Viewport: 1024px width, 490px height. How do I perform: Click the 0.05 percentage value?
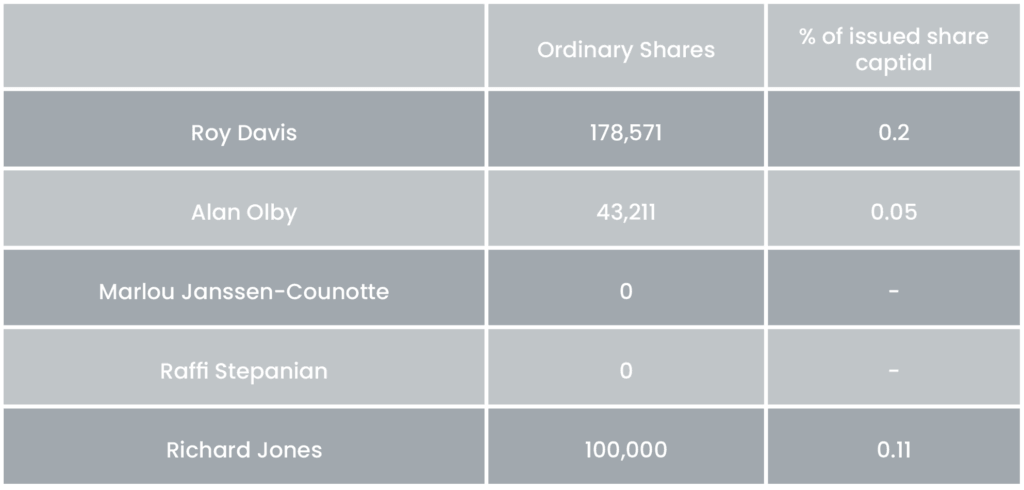coord(893,212)
